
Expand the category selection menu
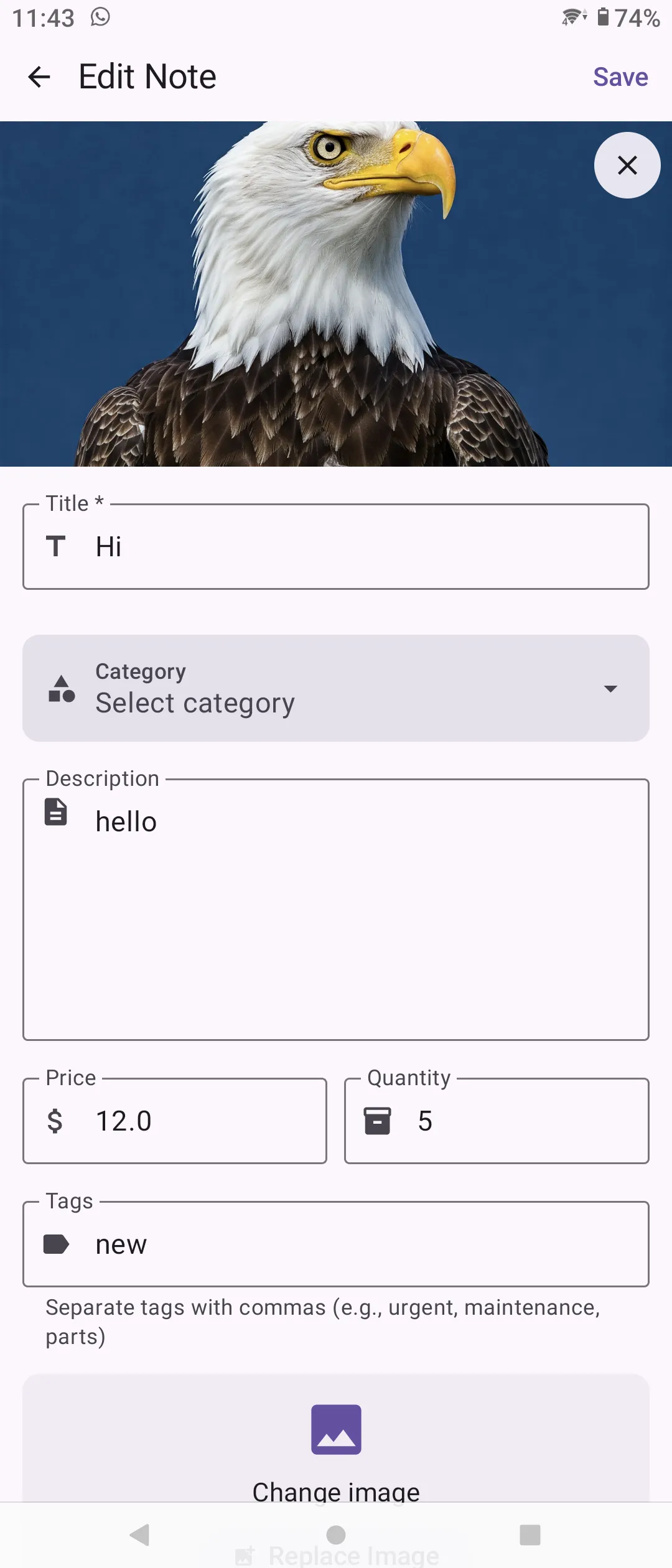[336, 689]
